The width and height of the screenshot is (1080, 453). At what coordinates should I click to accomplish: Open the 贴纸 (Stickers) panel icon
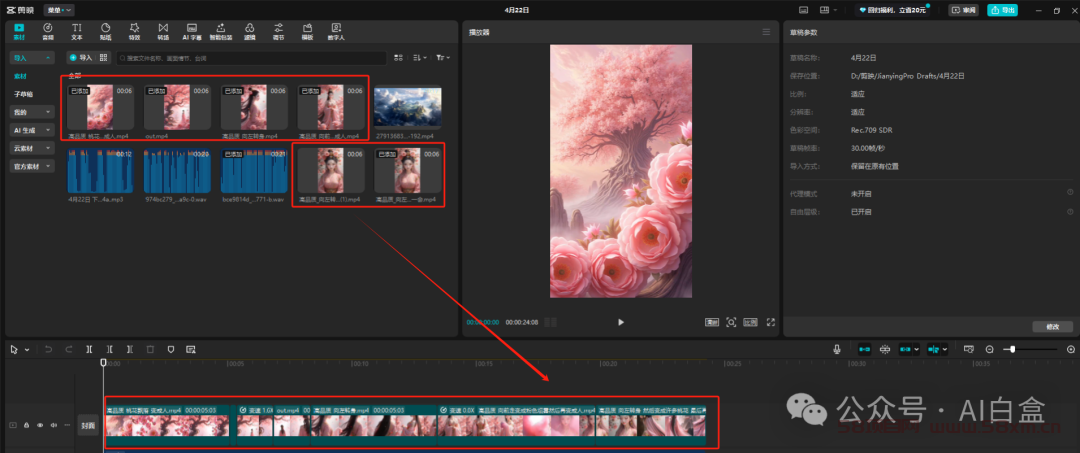click(x=106, y=31)
